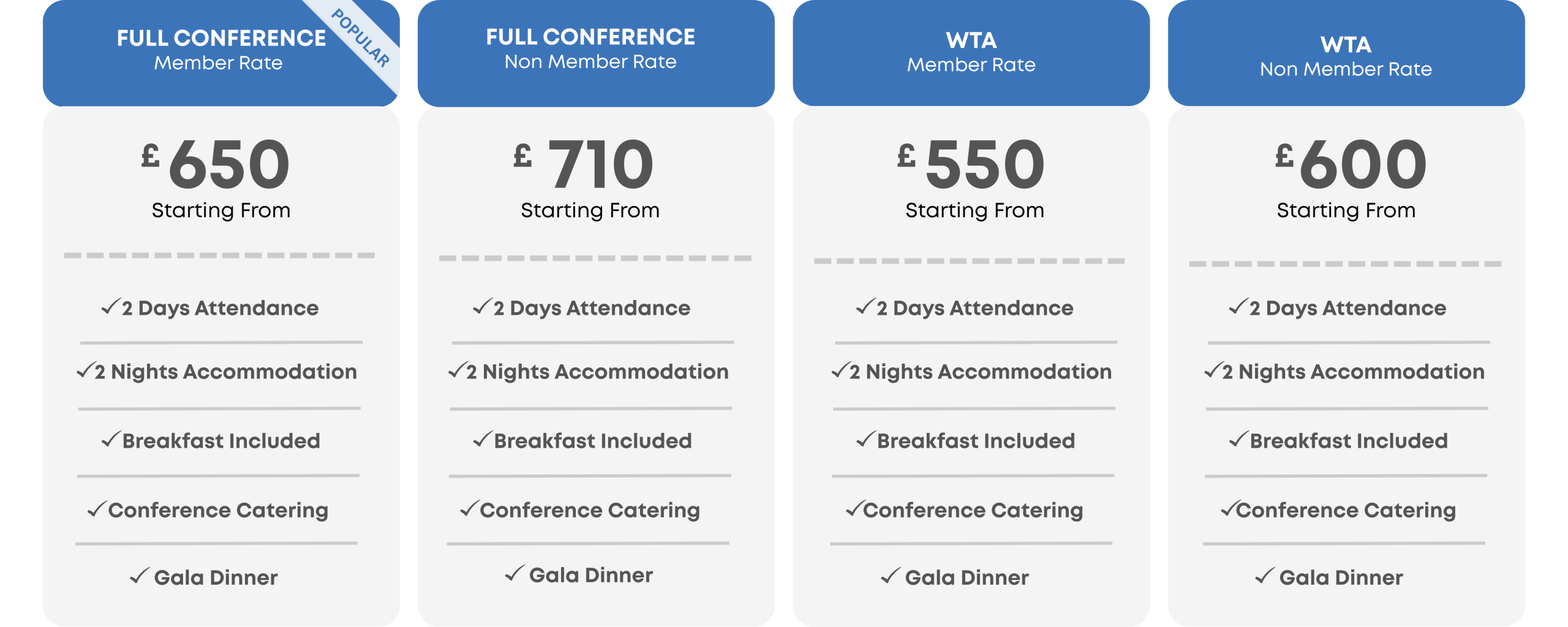1568x627 pixels.
Task: Click 2 Nights Accommodation text under £650
Action: 225,372
